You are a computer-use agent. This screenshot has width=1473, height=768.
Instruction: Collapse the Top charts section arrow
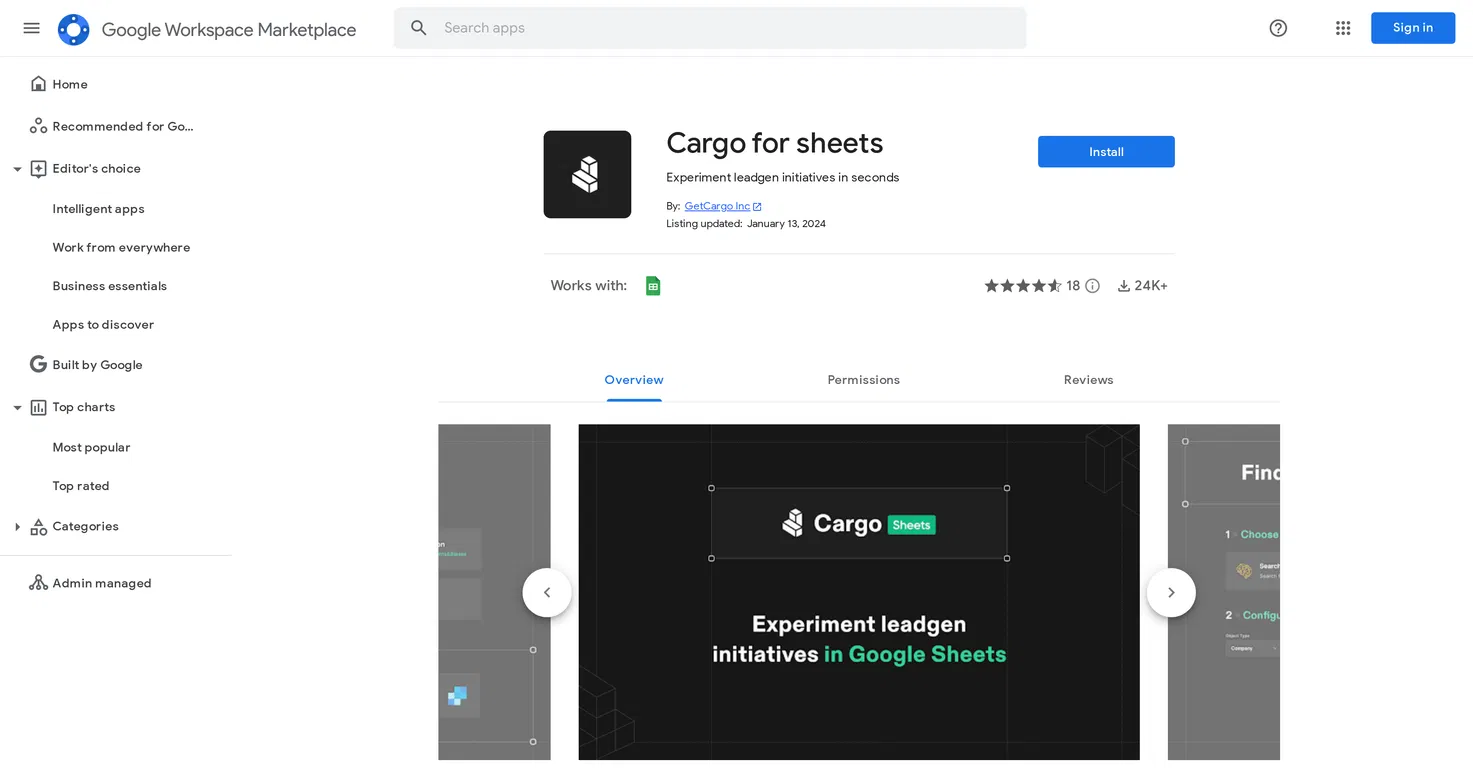pyautogui.click(x=17, y=407)
